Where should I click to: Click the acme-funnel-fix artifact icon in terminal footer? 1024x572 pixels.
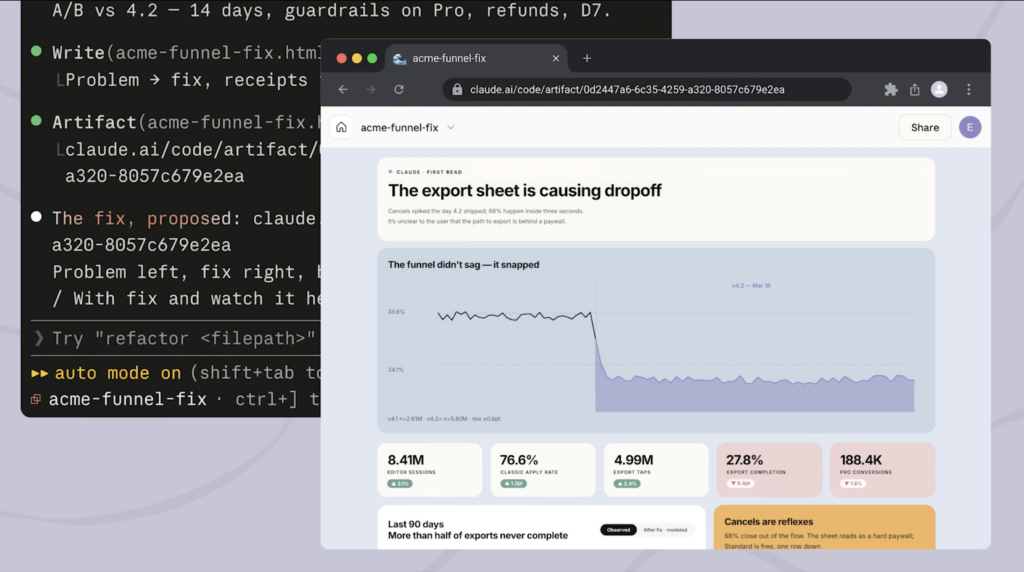36,399
